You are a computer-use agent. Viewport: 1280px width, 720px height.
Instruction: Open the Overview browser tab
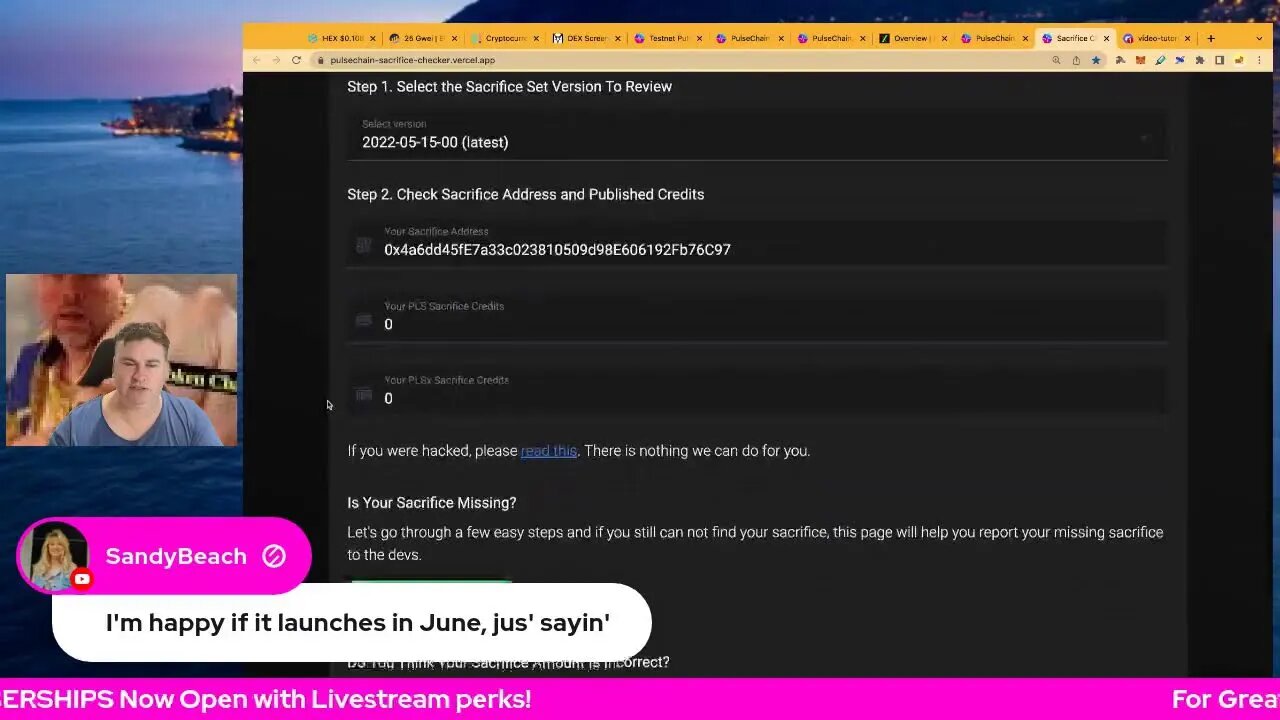(910, 38)
